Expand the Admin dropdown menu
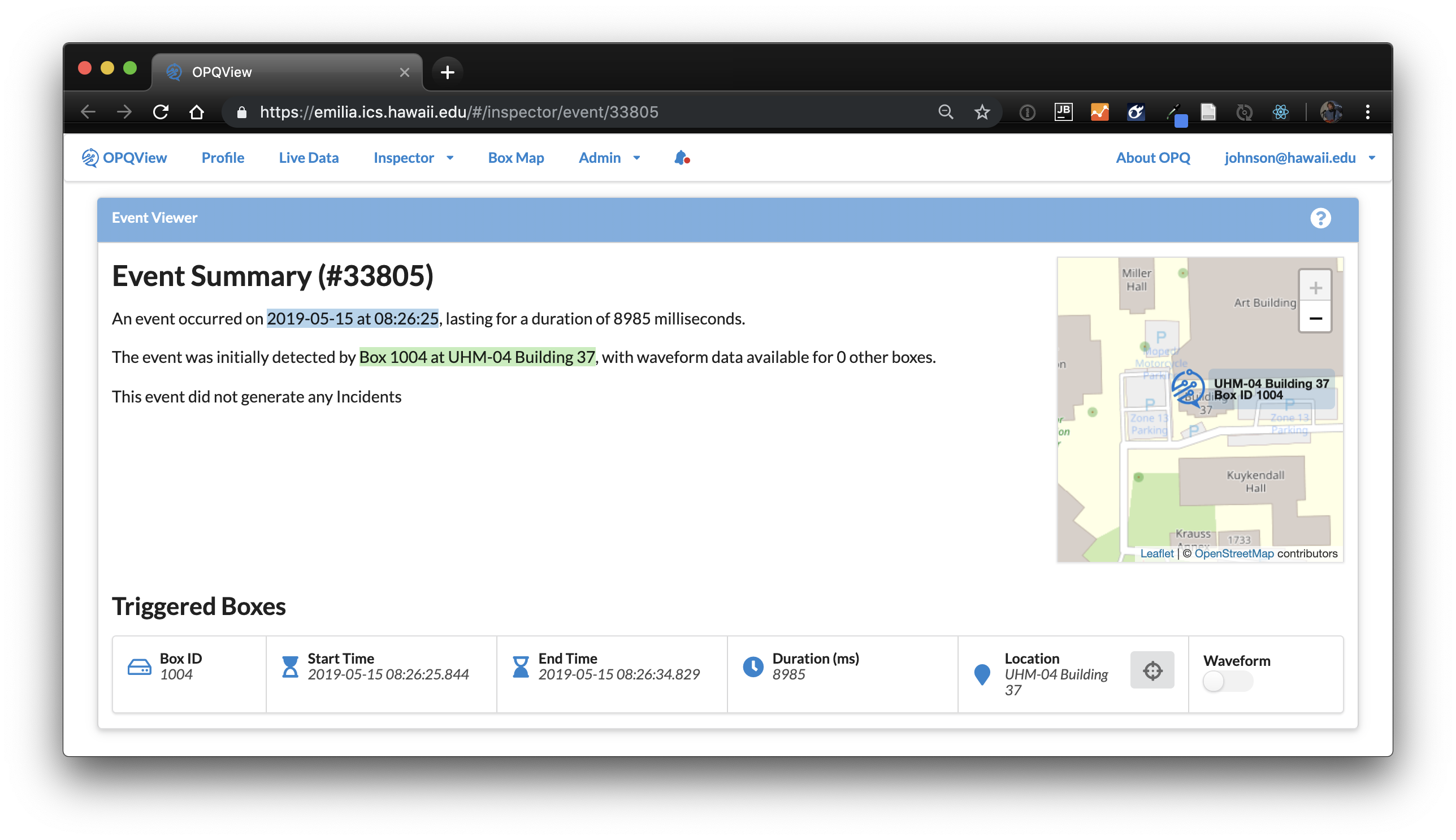Viewport: 1456px width, 840px height. pos(609,158)
